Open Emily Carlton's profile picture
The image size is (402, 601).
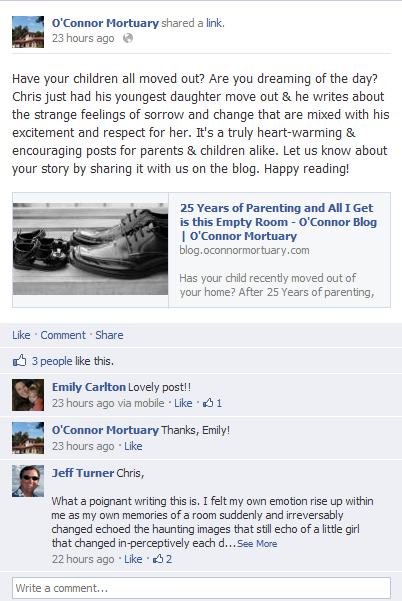coord(28,395)
